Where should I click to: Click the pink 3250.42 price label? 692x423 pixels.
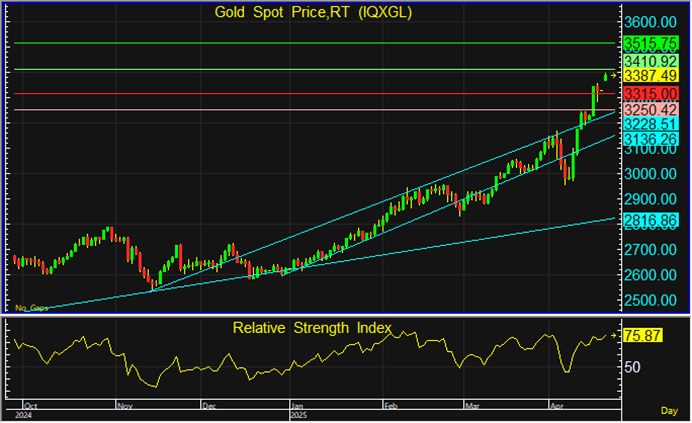pyautogui.click(x=650, y=109)
